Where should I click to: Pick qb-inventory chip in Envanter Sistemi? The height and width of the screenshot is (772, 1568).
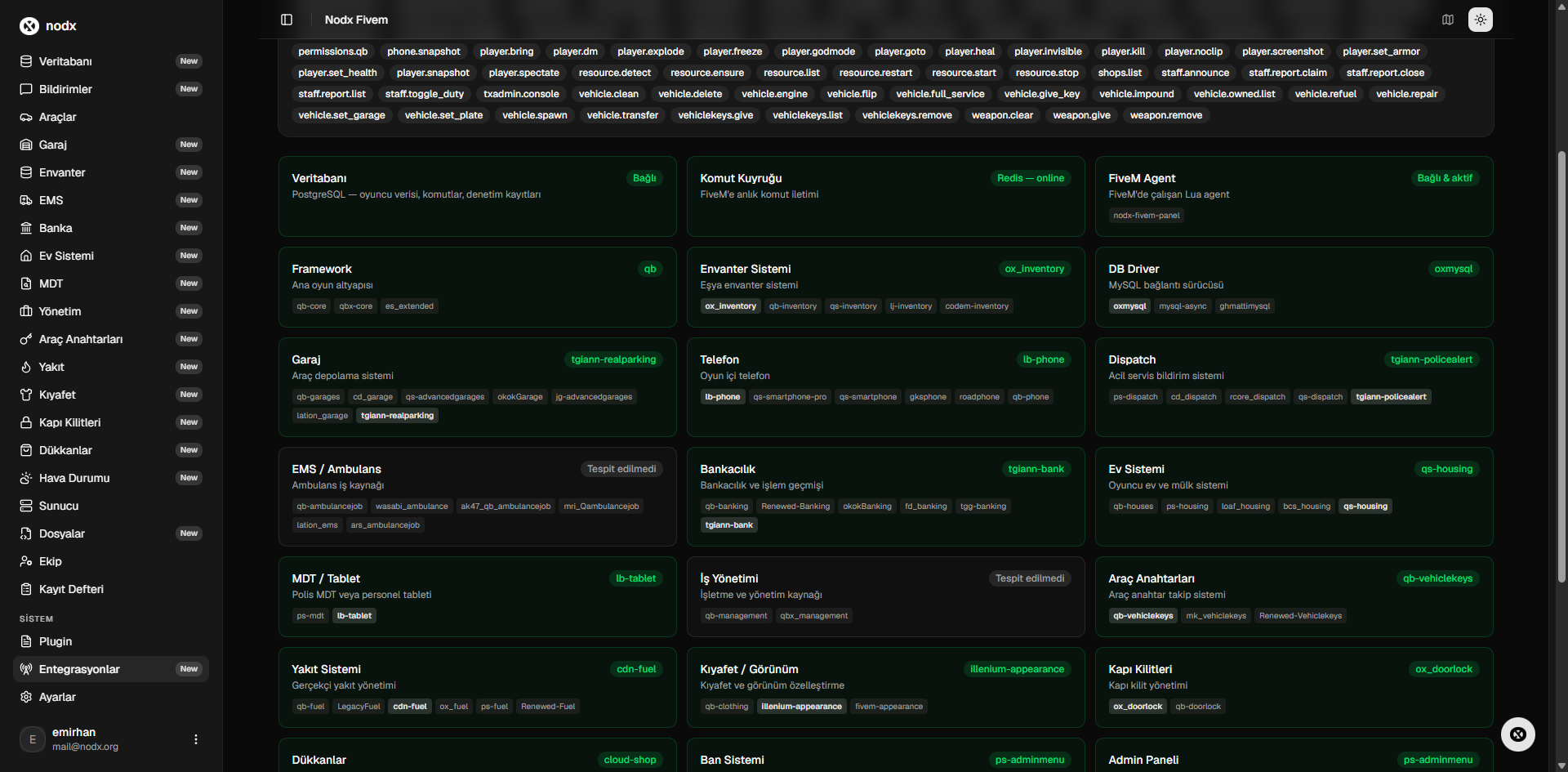coord(793,306)
